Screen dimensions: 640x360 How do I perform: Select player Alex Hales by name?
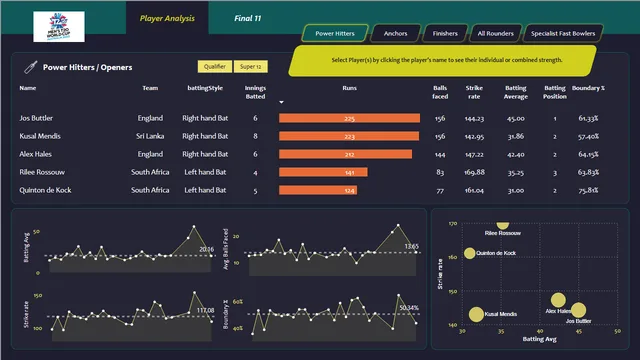click(36, 154)
